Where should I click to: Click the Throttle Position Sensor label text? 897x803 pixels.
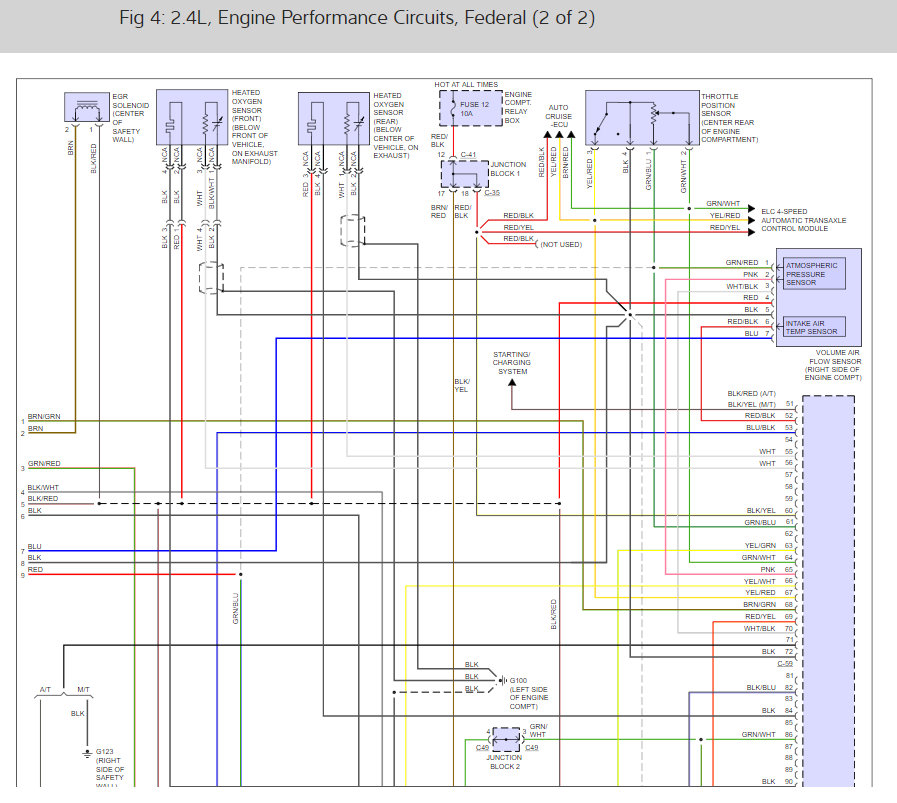coord(729,118)
